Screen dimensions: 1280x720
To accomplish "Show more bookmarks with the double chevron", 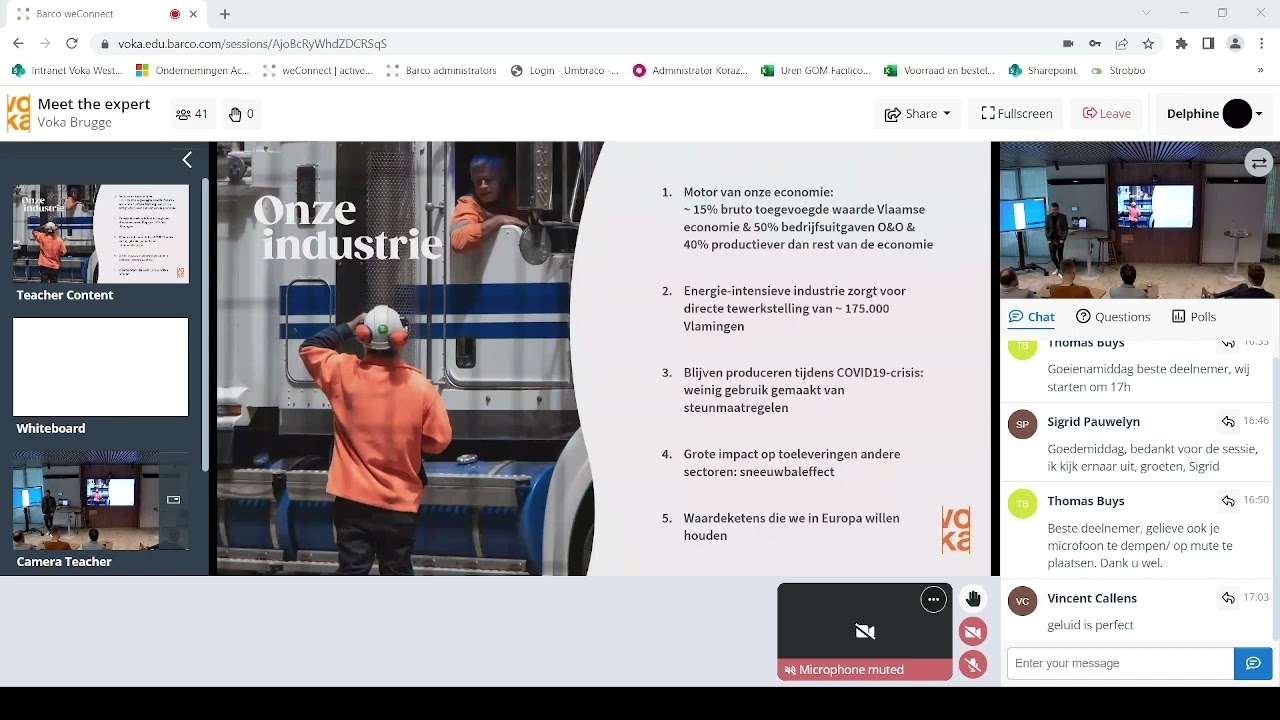I will point(1260,71).
